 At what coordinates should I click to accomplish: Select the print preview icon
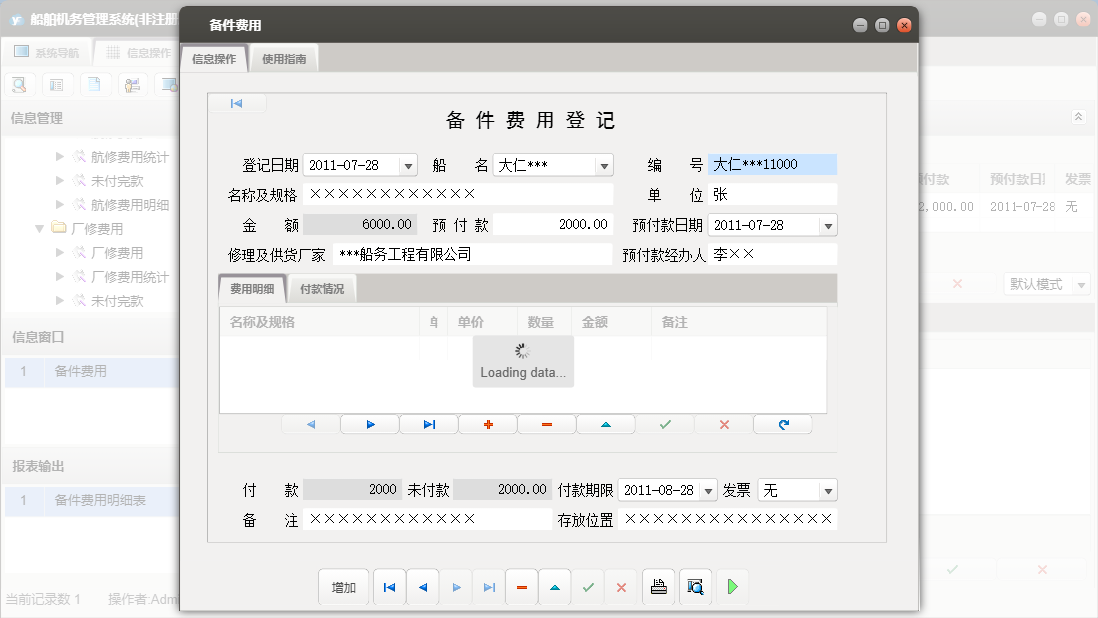click(x=693, y=587)
